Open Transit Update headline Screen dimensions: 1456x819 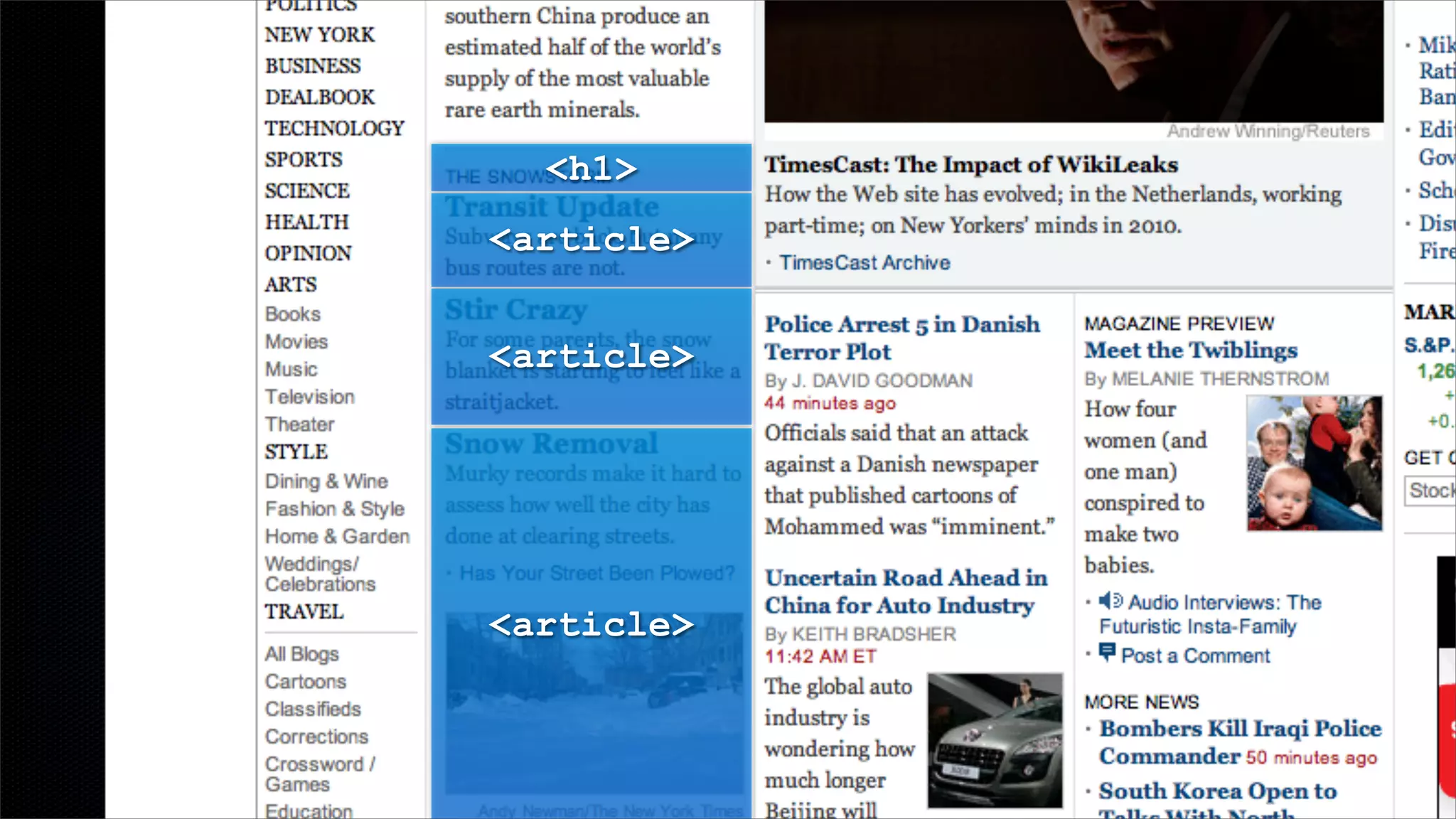552,207
